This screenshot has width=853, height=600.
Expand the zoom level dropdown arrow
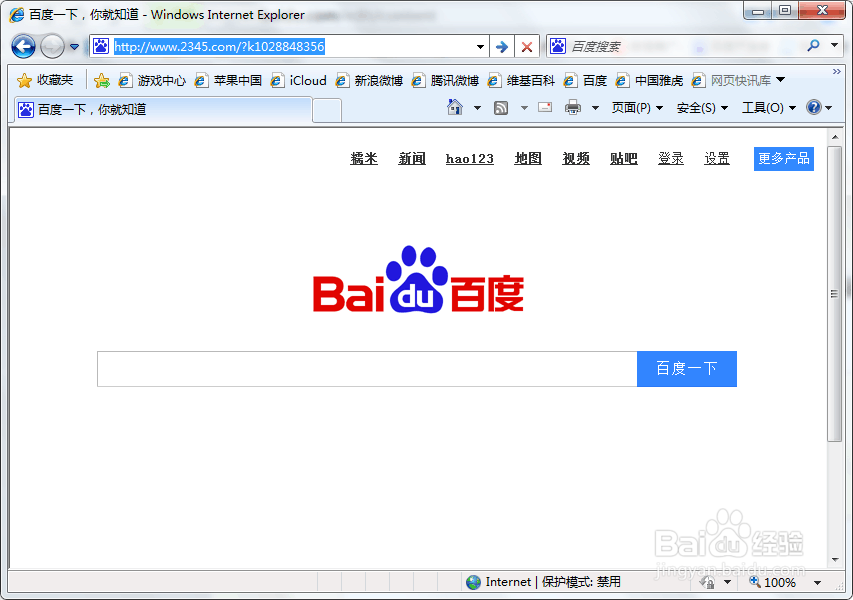point(817,583)
